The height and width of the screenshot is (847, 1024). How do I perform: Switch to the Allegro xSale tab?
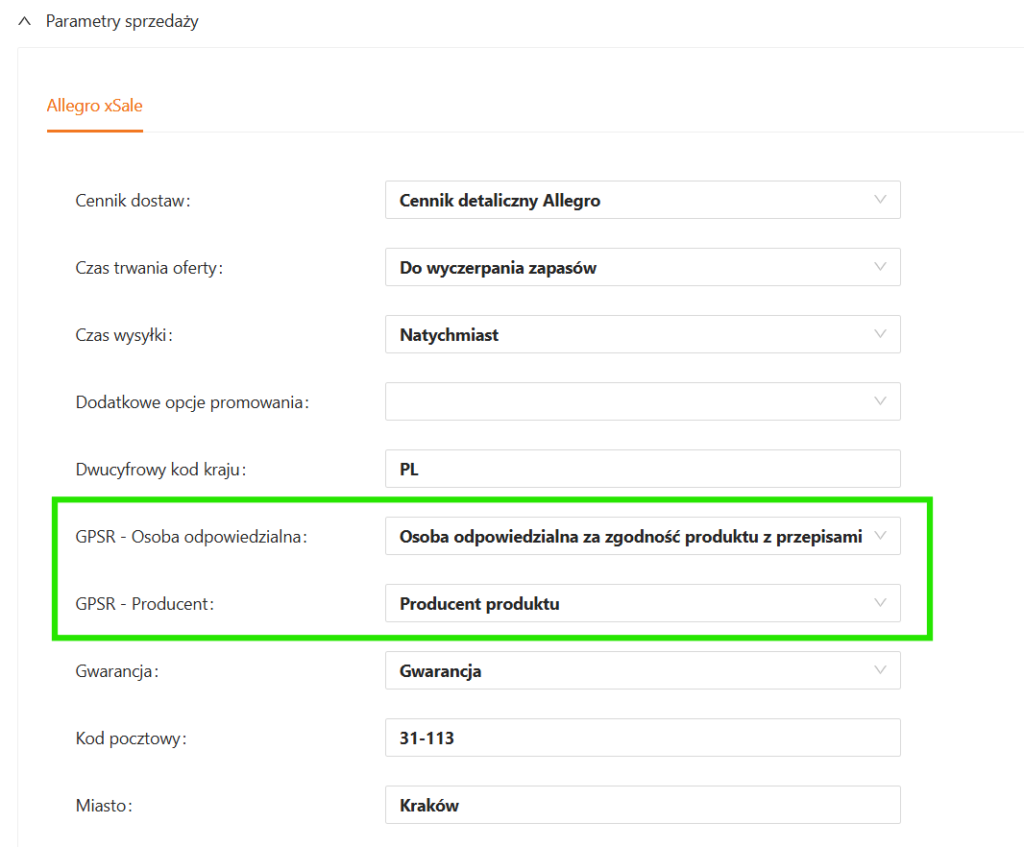tap(95, 105)
